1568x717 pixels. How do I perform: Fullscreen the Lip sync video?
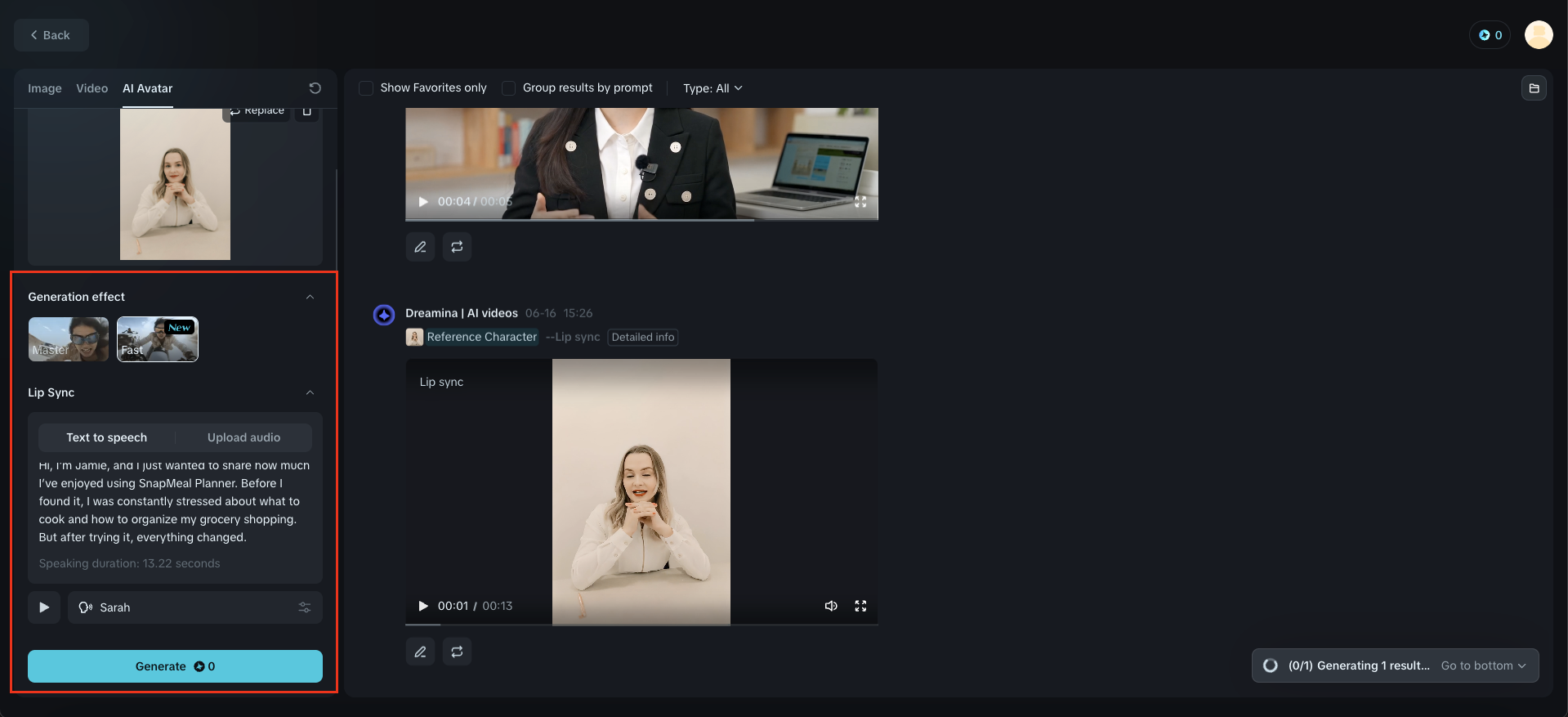[860, 606]
